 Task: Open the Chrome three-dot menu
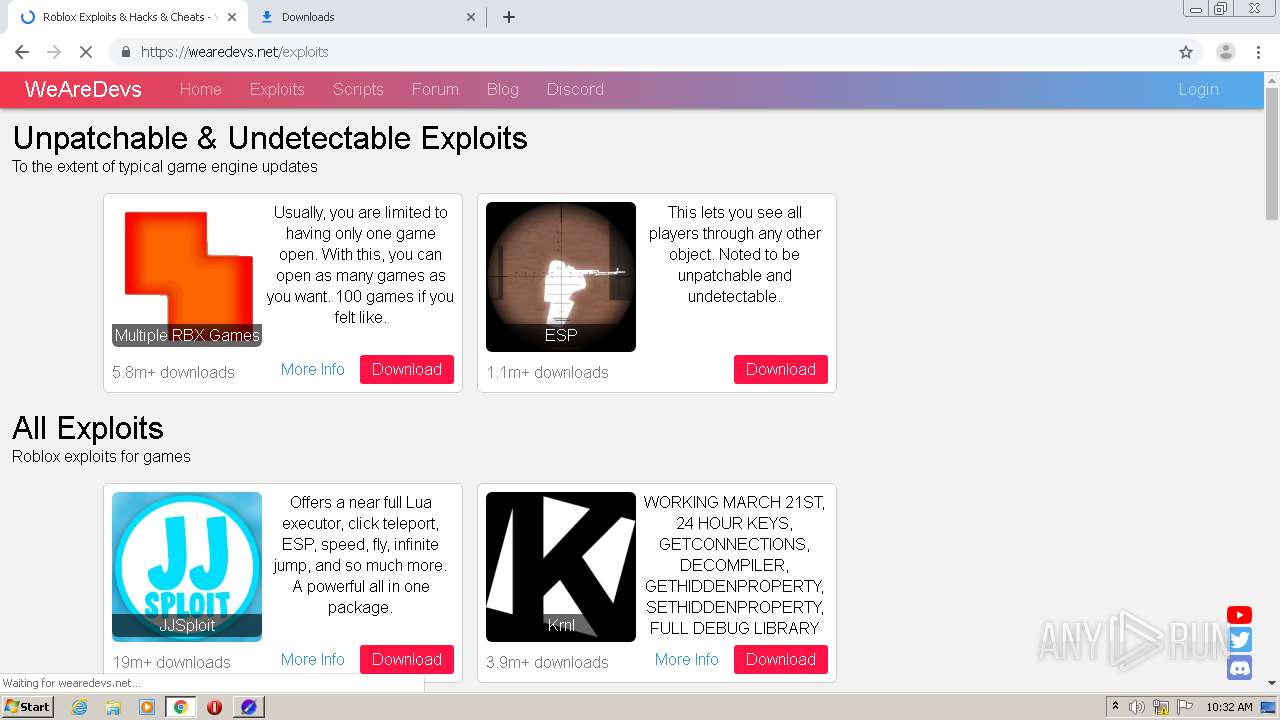click(x=1259, y=52)
